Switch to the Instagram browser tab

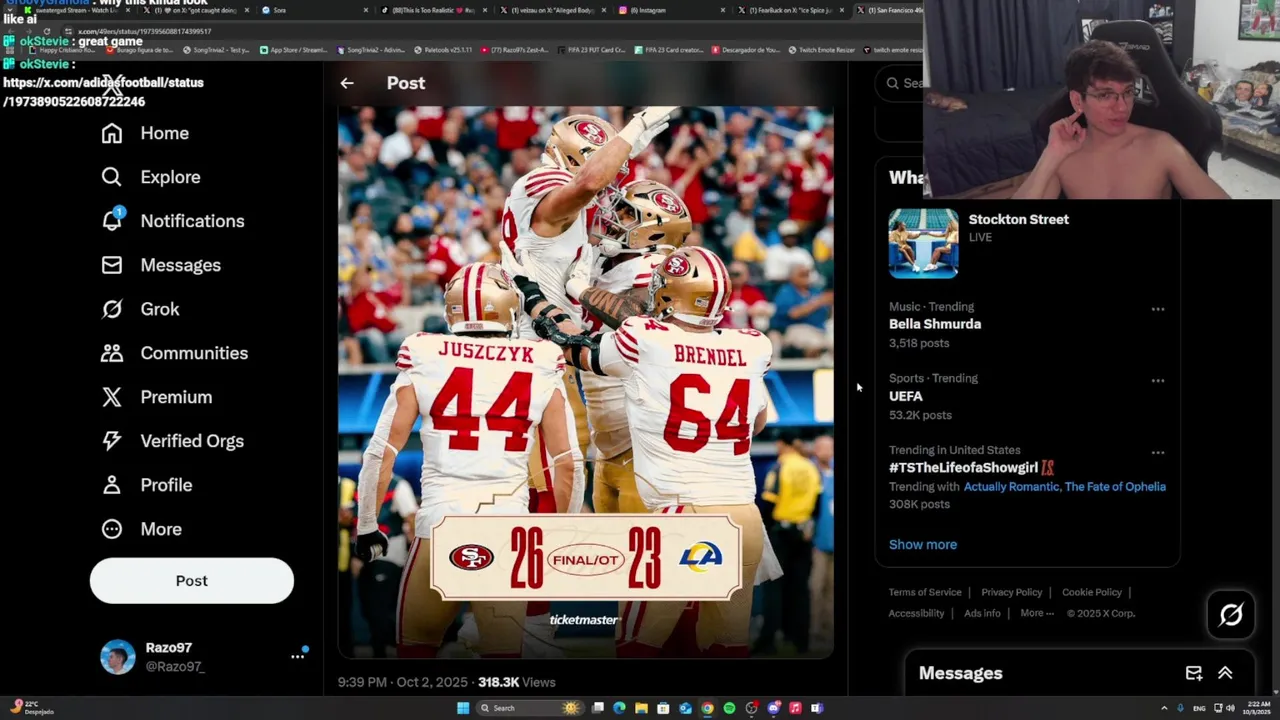coord(674,10)
